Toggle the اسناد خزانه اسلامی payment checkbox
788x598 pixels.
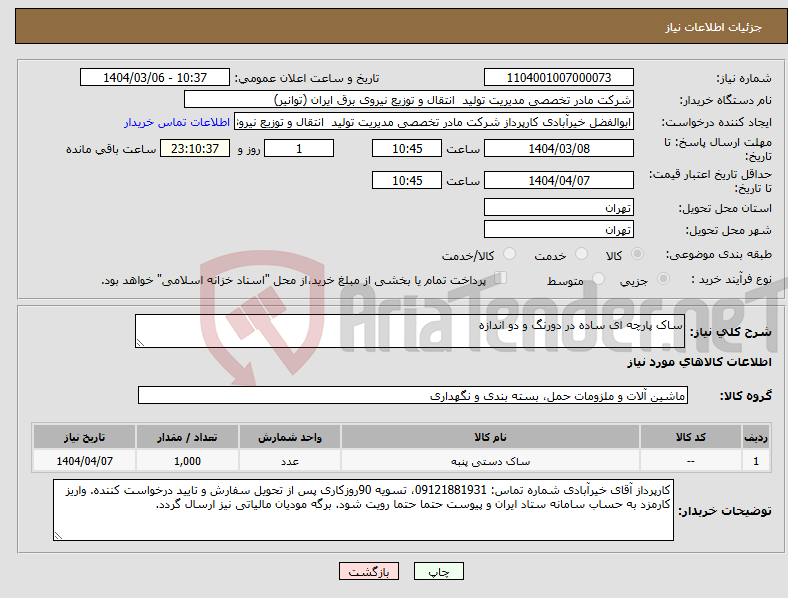click(500, 277)
